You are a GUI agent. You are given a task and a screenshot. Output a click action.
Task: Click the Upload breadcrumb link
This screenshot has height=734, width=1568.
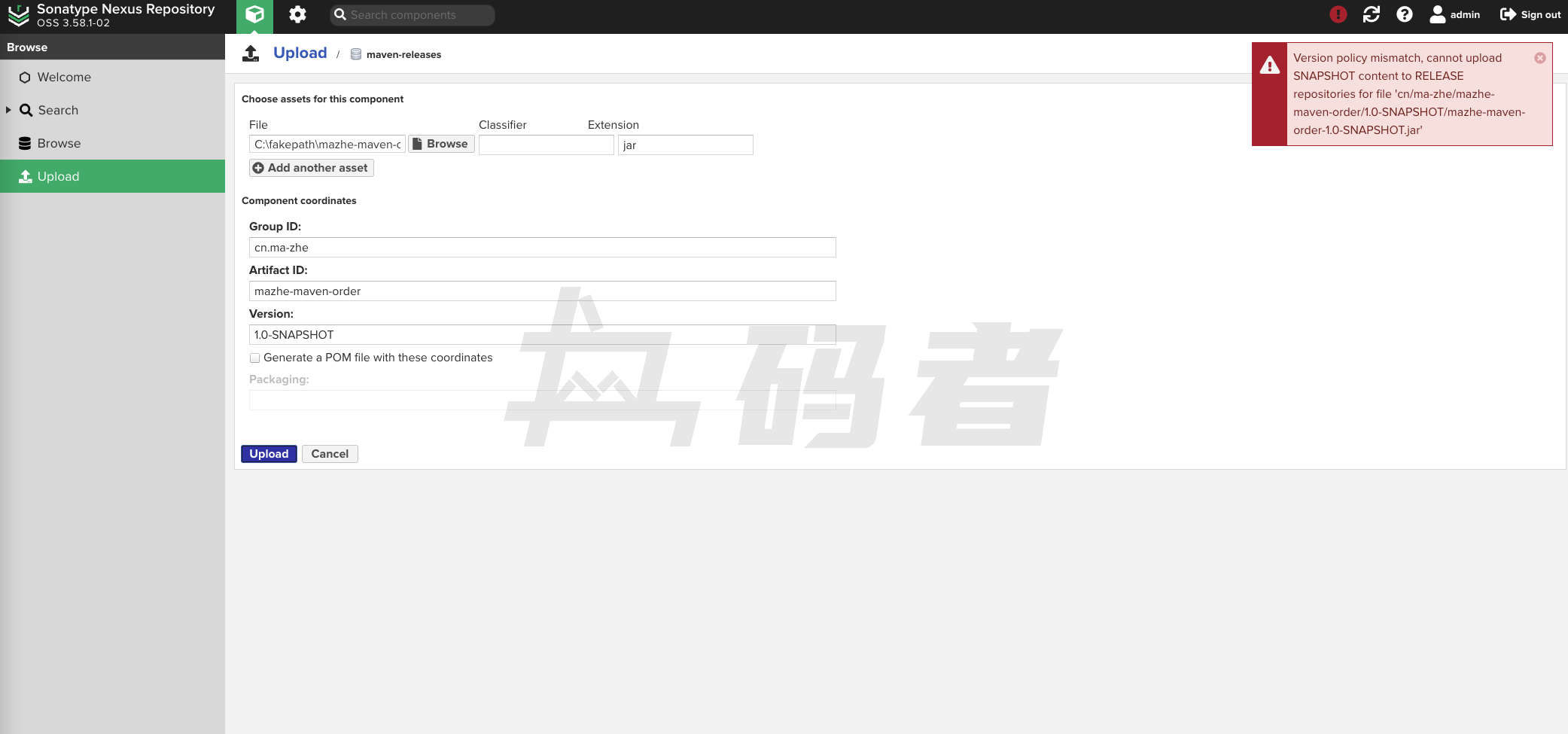click(x=300, y=53)
